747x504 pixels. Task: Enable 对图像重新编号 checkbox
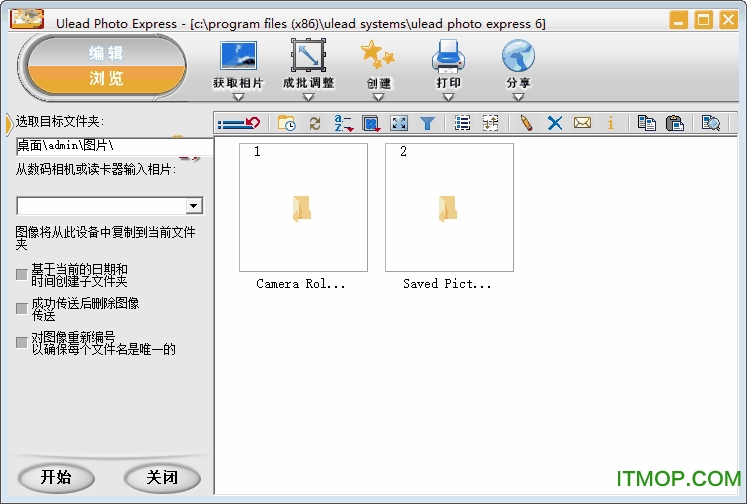click(21, 343)
